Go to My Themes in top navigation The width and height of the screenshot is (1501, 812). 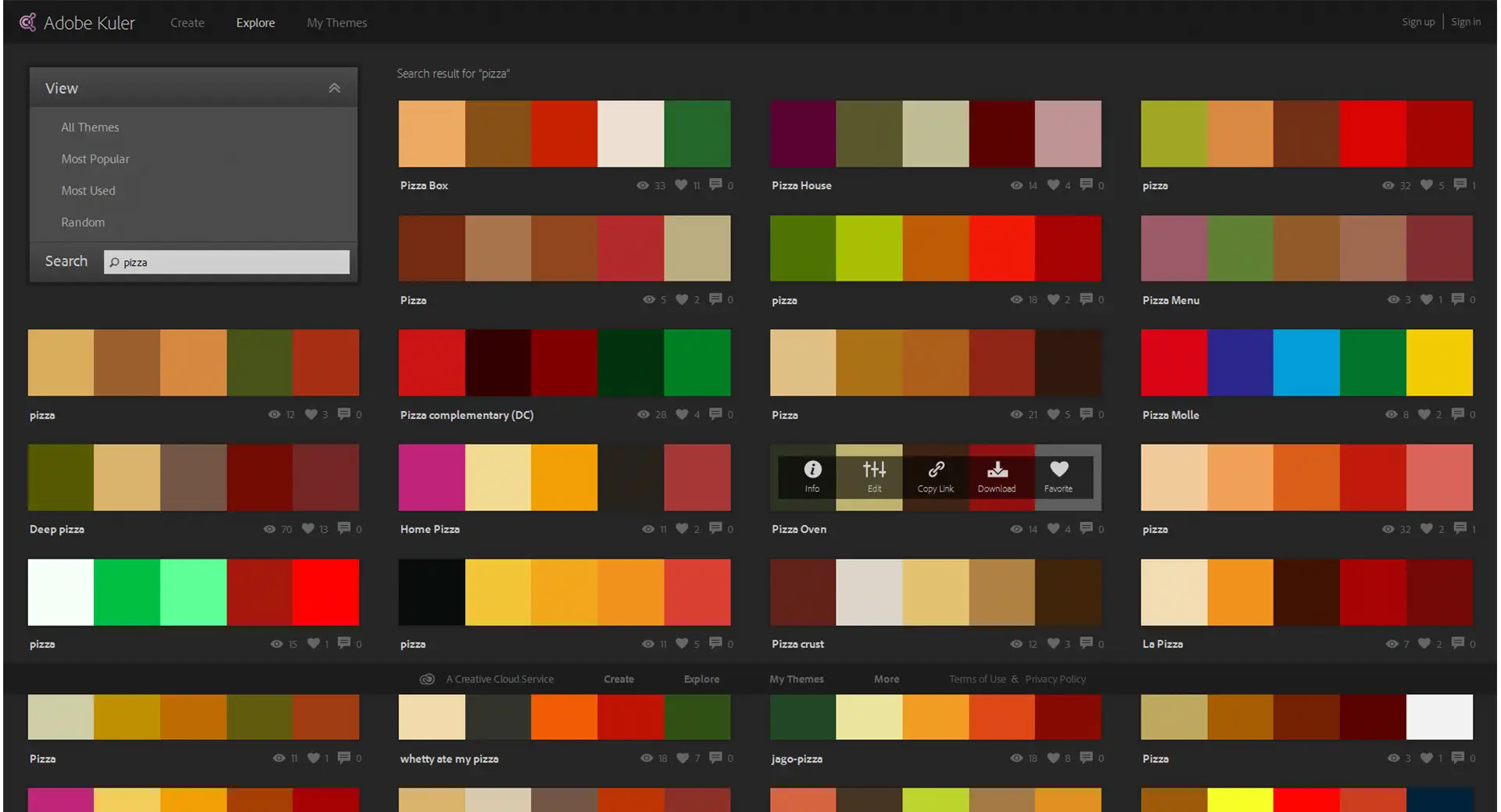pyautogui.click(x=337, y=23)
